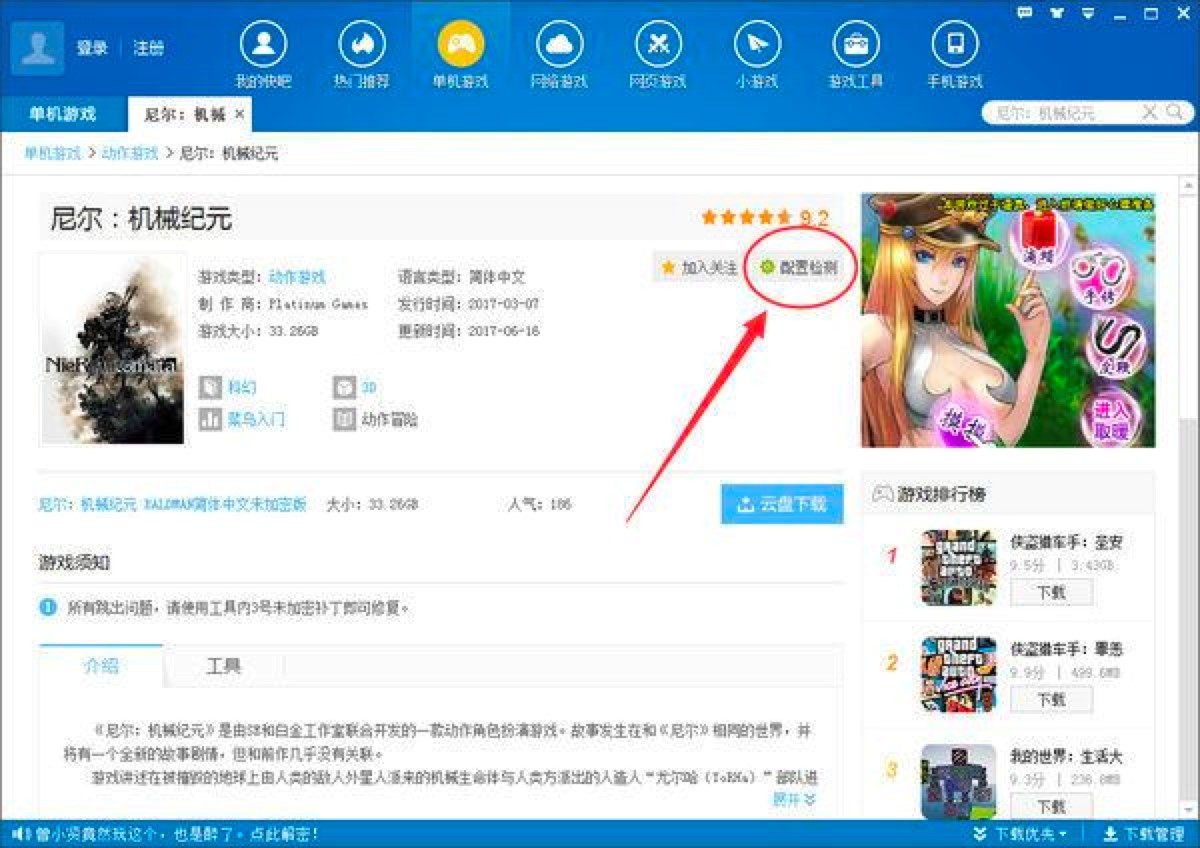Select the 单机游戏 gamepad icon

461,45
